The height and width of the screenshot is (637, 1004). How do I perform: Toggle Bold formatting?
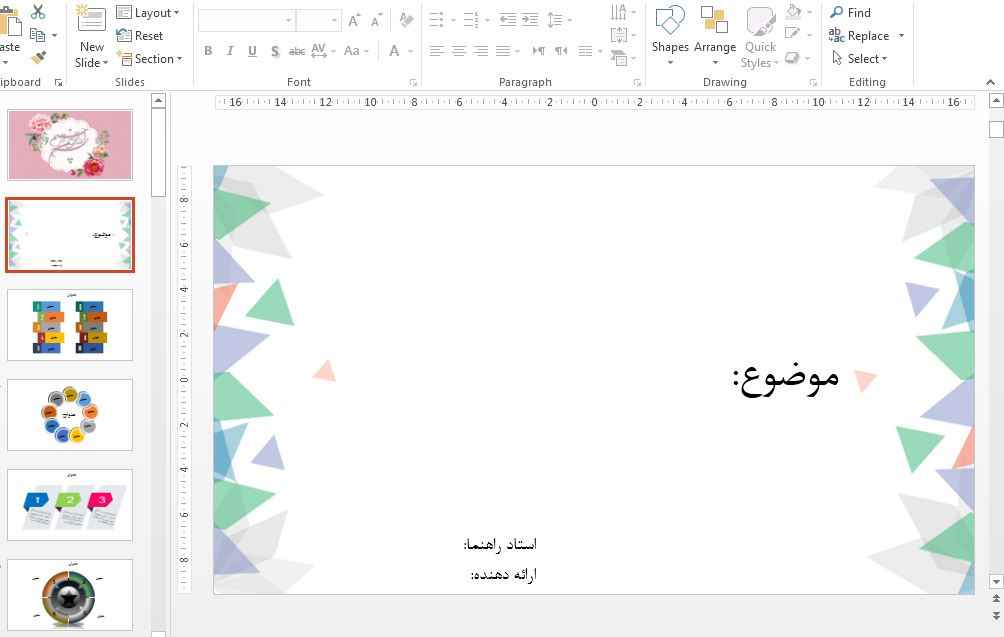(208, 51)
